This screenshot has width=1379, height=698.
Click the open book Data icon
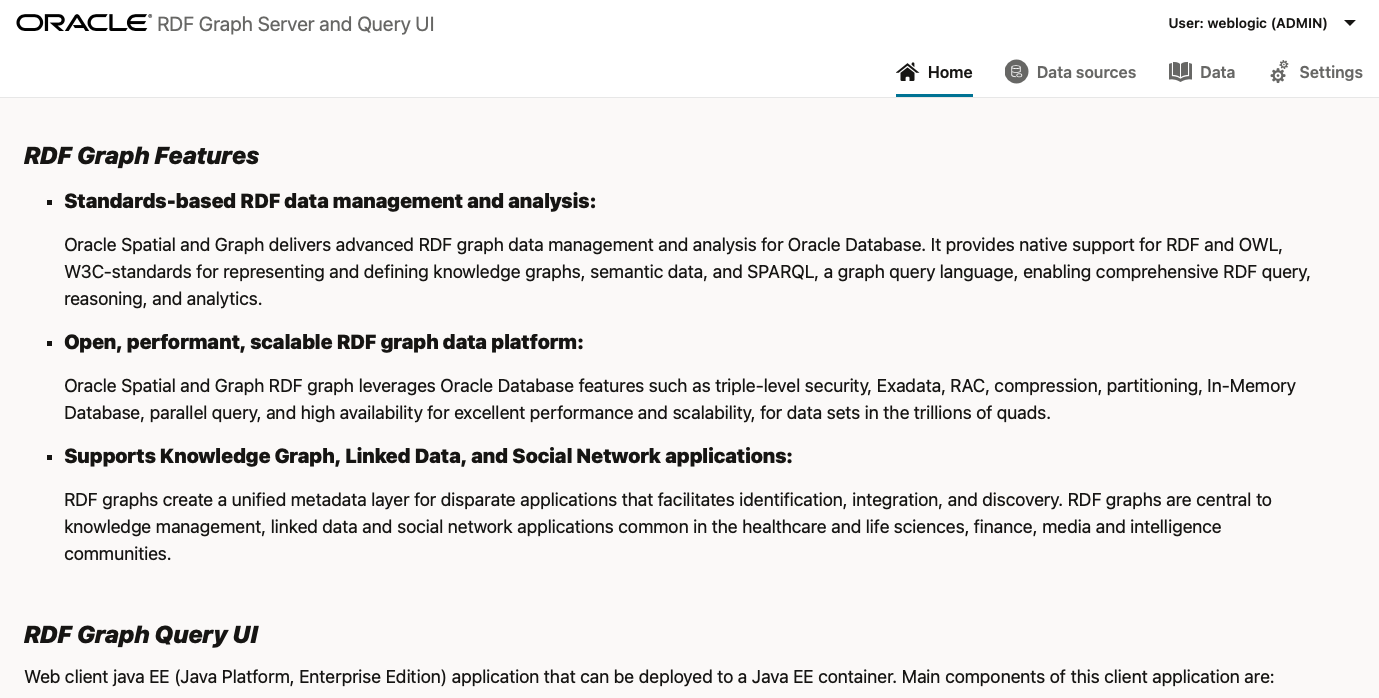pyautogui.click(x=1180, y=72)
